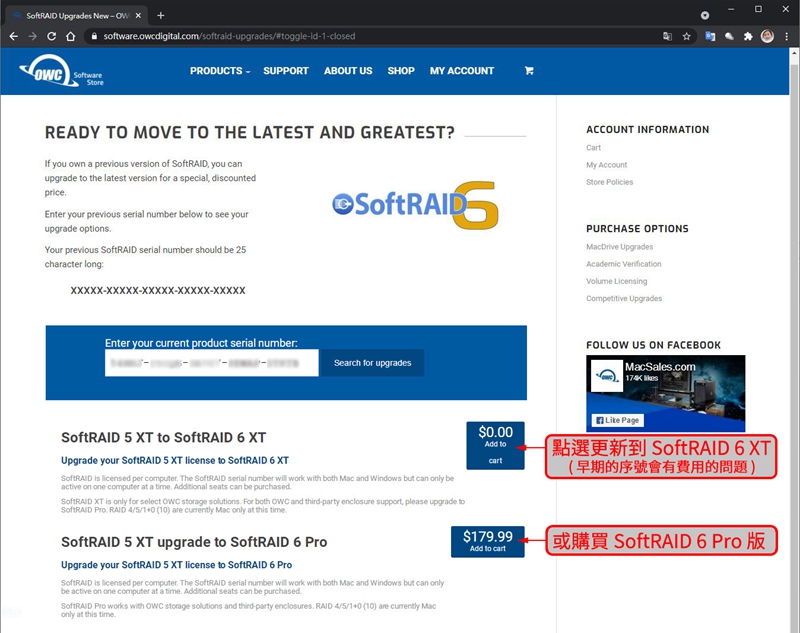
Task: Click the address bar URL
Action: point(229,36)
